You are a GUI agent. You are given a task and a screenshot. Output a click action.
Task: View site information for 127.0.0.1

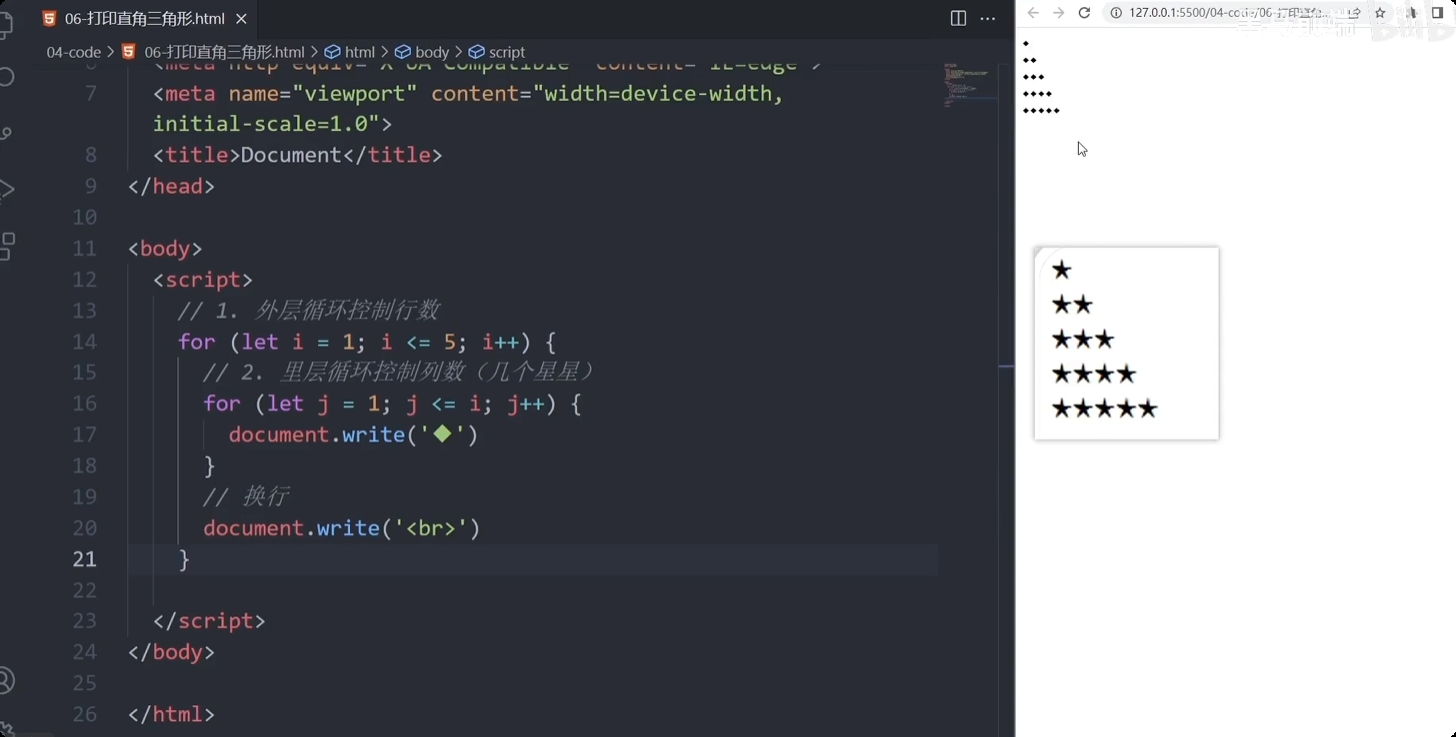pyautogui.click(x=1116, y=13)
